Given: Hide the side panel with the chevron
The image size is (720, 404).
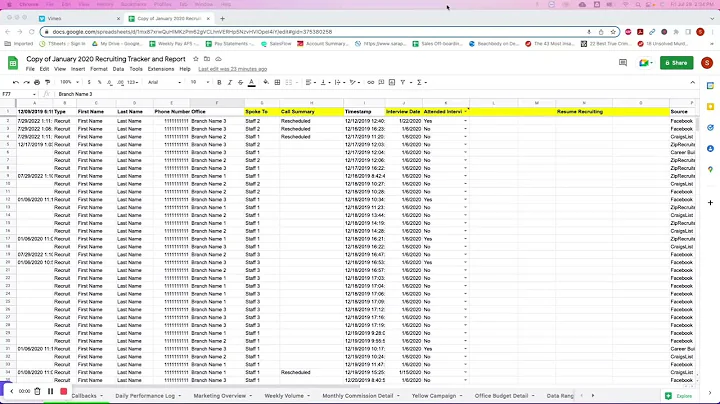Looking at the screenshot, I should [709, 393].
